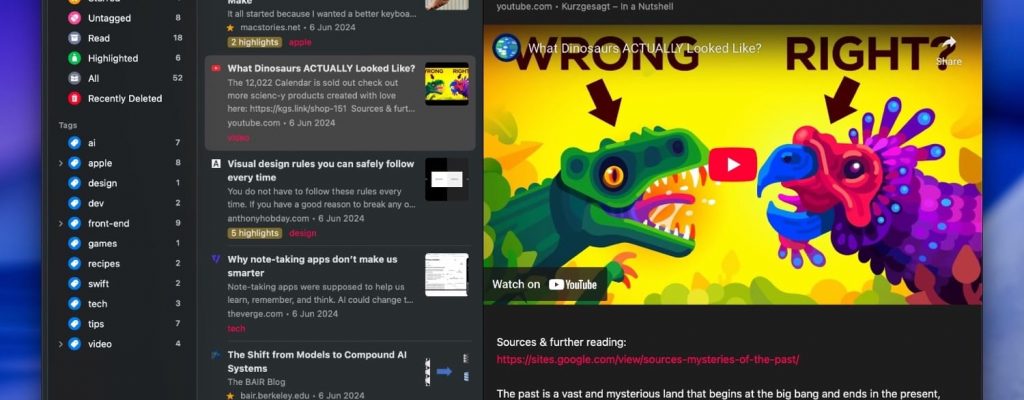This screenshot has height=400, width=1024.
Task: Expand the video tag disclosure arrow
Action: click(60, 344)
